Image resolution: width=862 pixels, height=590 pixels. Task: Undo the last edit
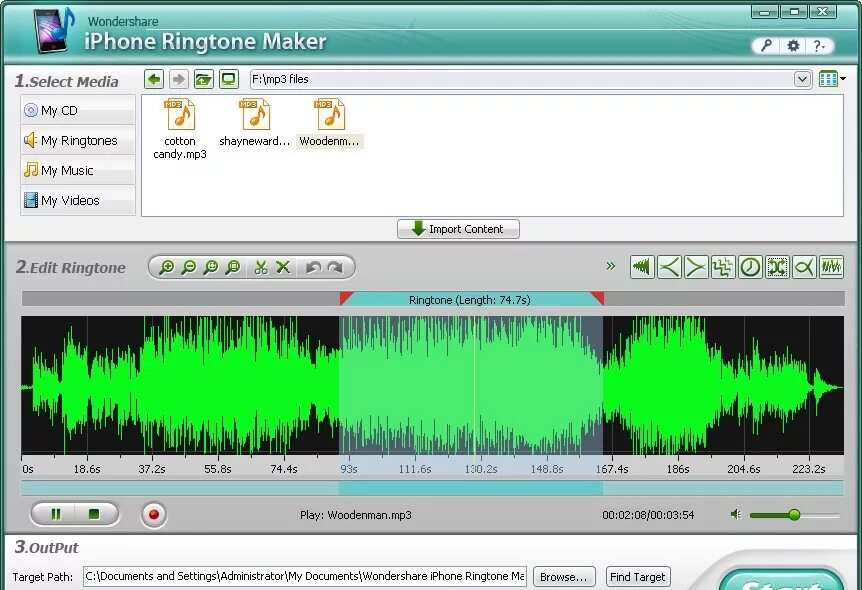(313, 268)
